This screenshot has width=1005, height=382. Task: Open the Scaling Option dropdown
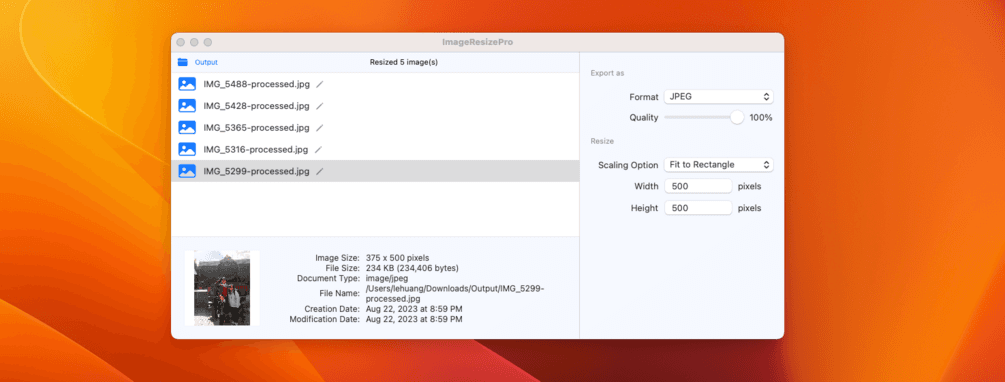coord(718,165)
